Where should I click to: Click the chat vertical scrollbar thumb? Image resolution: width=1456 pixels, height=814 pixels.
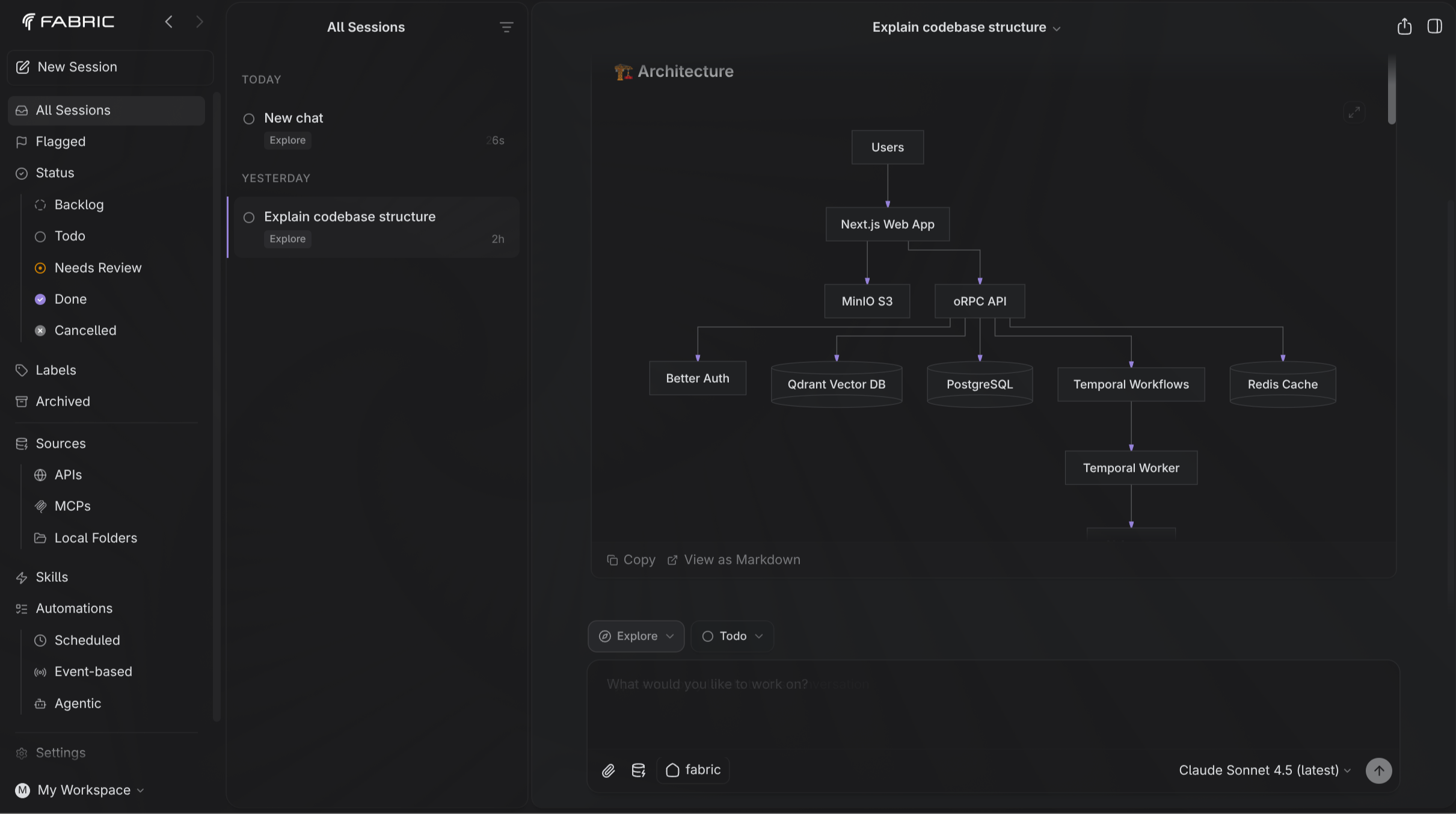tap(1391, 90)
